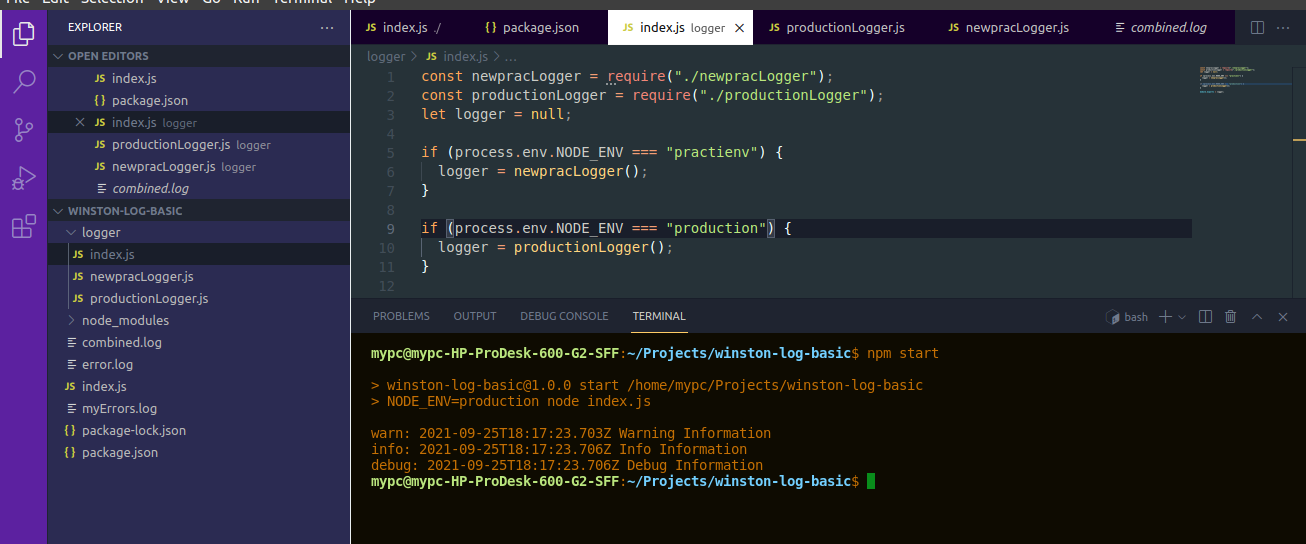Viewport: 1306px width, 544px height.
Task: Click 'warn:' log line in terminal output
Action: 571,433
